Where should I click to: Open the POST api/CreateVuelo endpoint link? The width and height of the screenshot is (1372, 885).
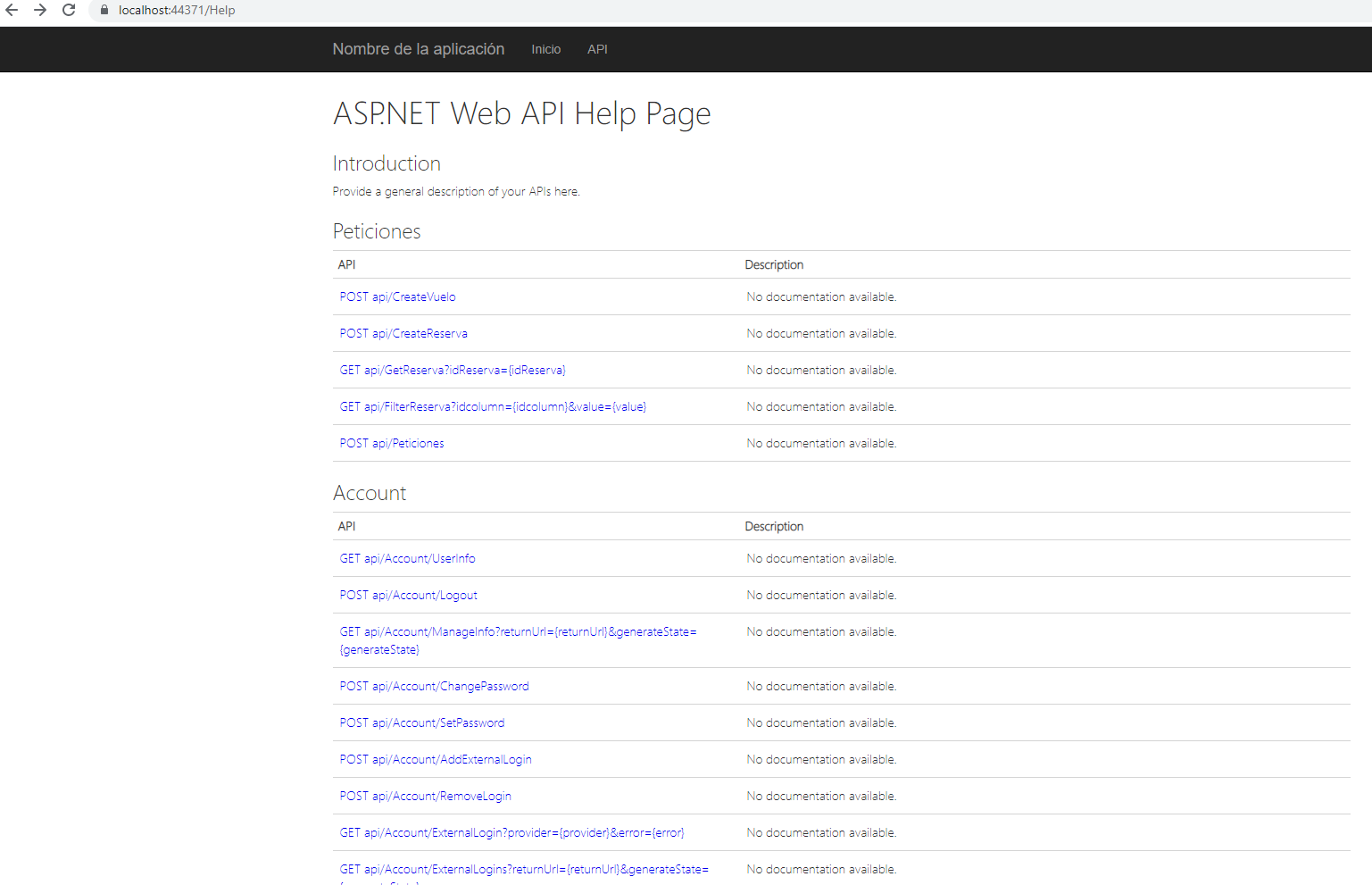[x=397, y=296]
